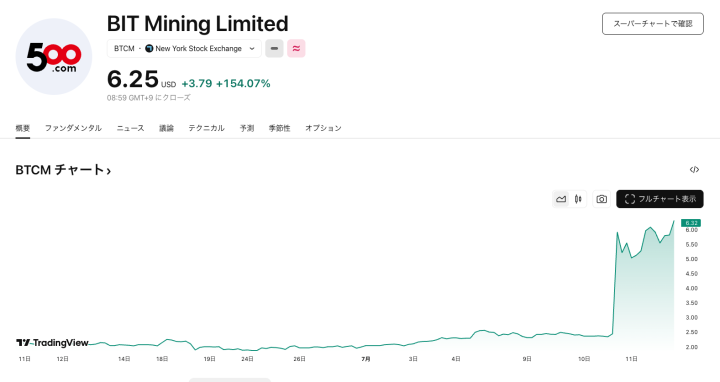The width and height of the screenshot is (720, 382).
Task: Click the 500.com company logo
Action: 54,56
